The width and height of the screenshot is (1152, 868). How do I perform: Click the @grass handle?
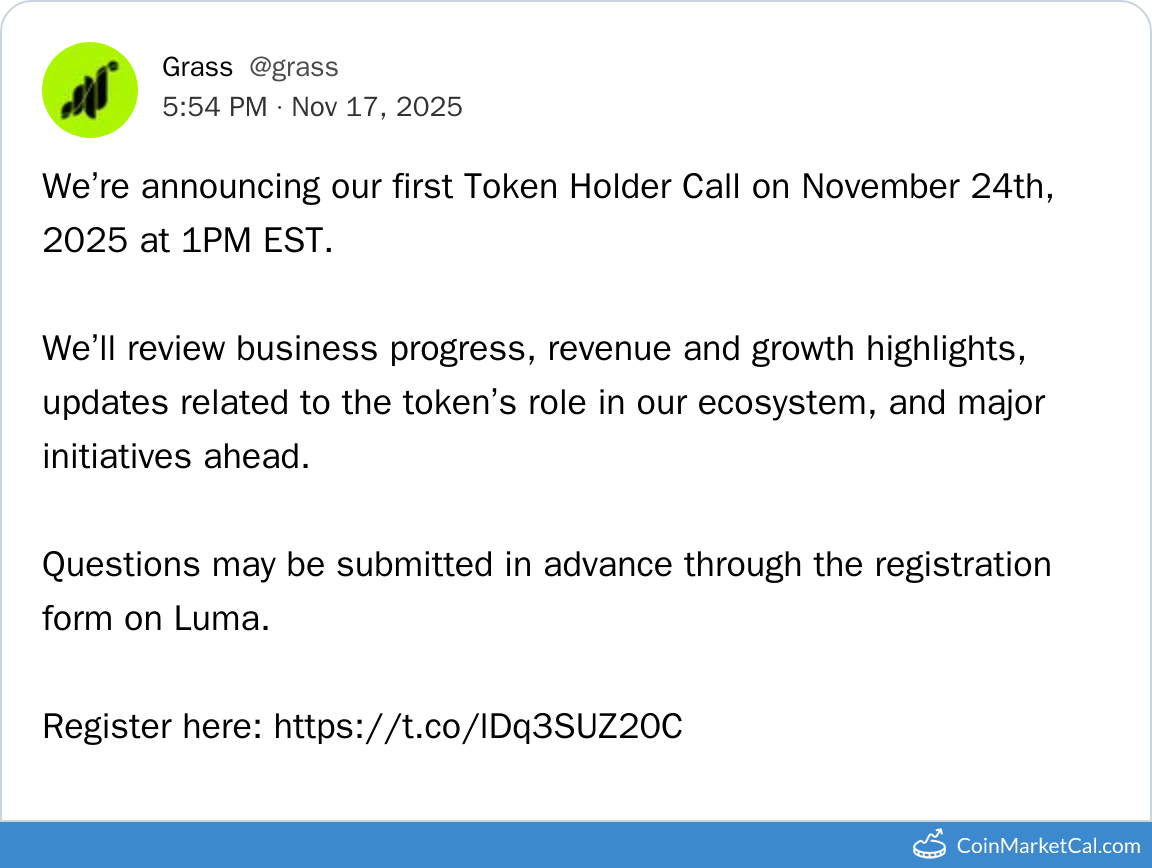coord(293,67)
